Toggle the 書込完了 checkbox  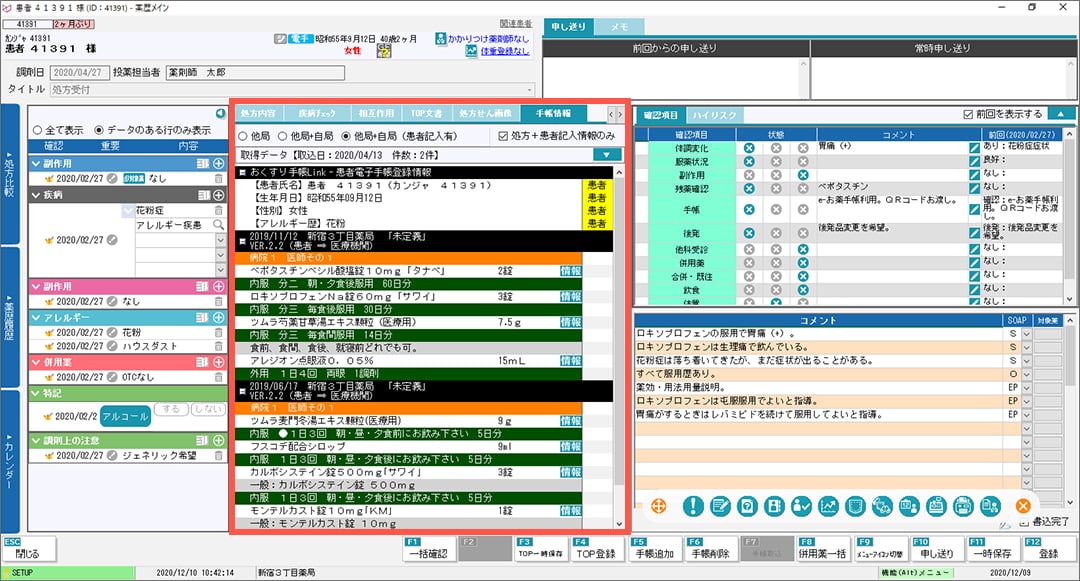(1024, 522)
